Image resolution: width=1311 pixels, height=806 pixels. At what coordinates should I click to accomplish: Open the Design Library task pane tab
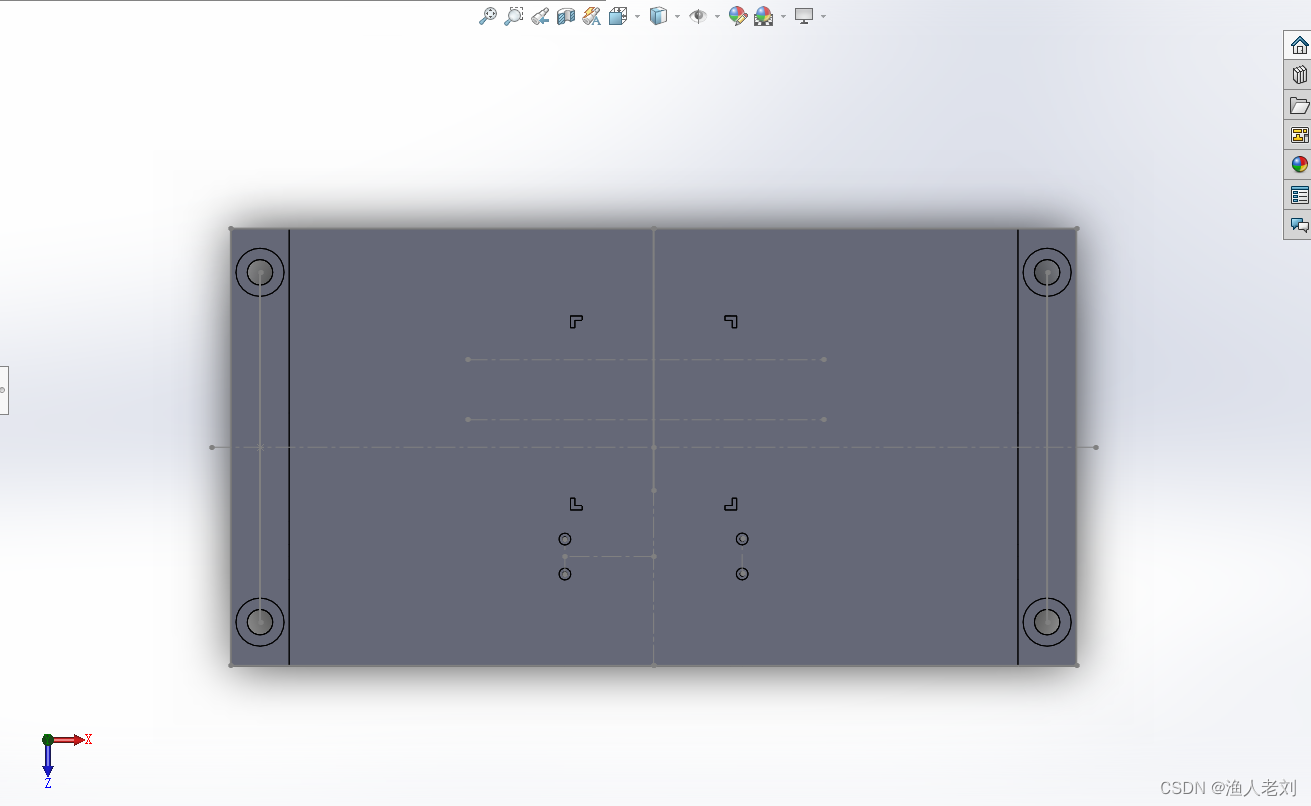pyautogui.click(x=1299, y=75)
